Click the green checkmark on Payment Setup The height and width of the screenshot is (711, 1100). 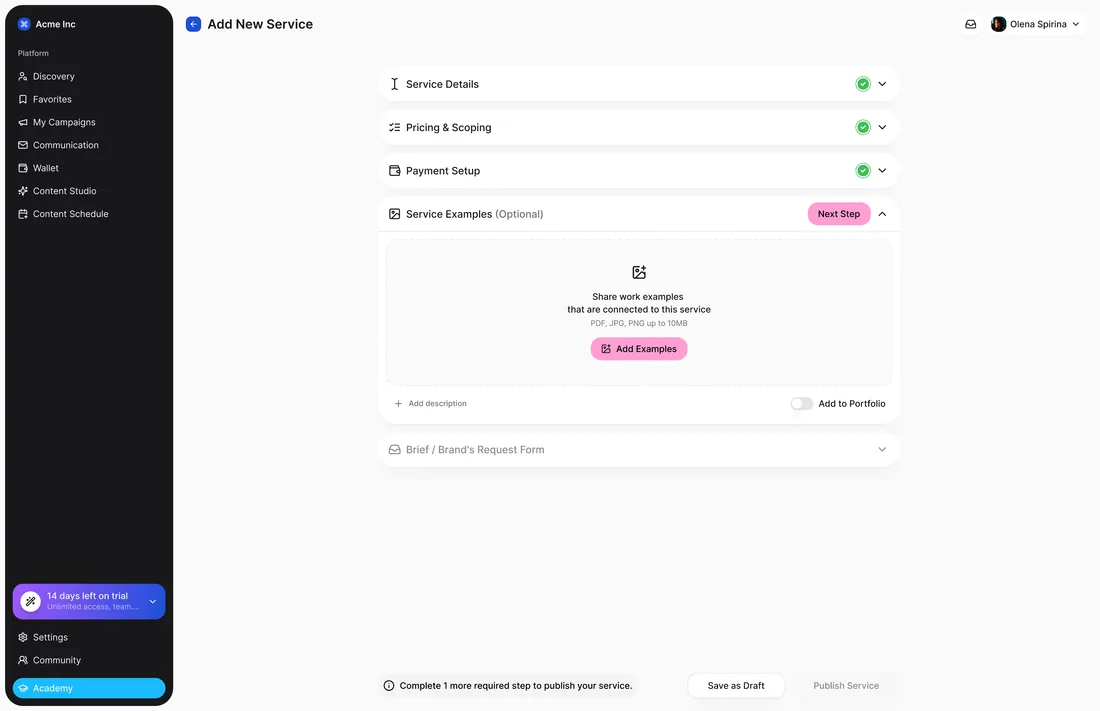pos(863,171)
